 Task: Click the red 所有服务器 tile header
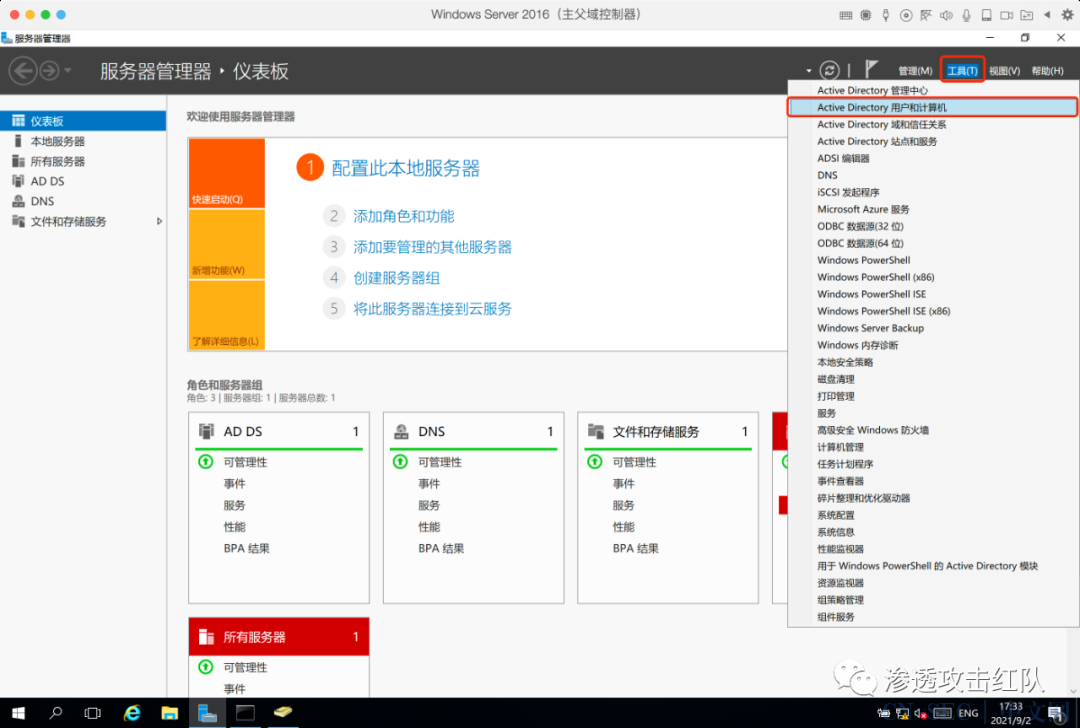click(x=279, y=636)
